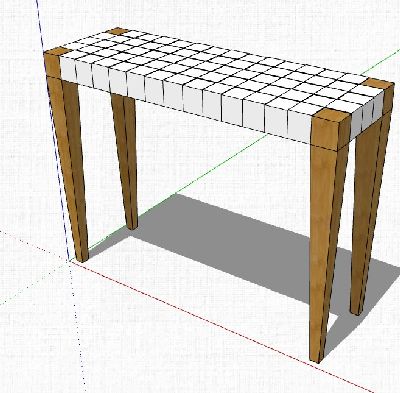Click the back-right wooden corner cap on top
The height and width of the screenshot is (393, 400).
click(378, 83)
